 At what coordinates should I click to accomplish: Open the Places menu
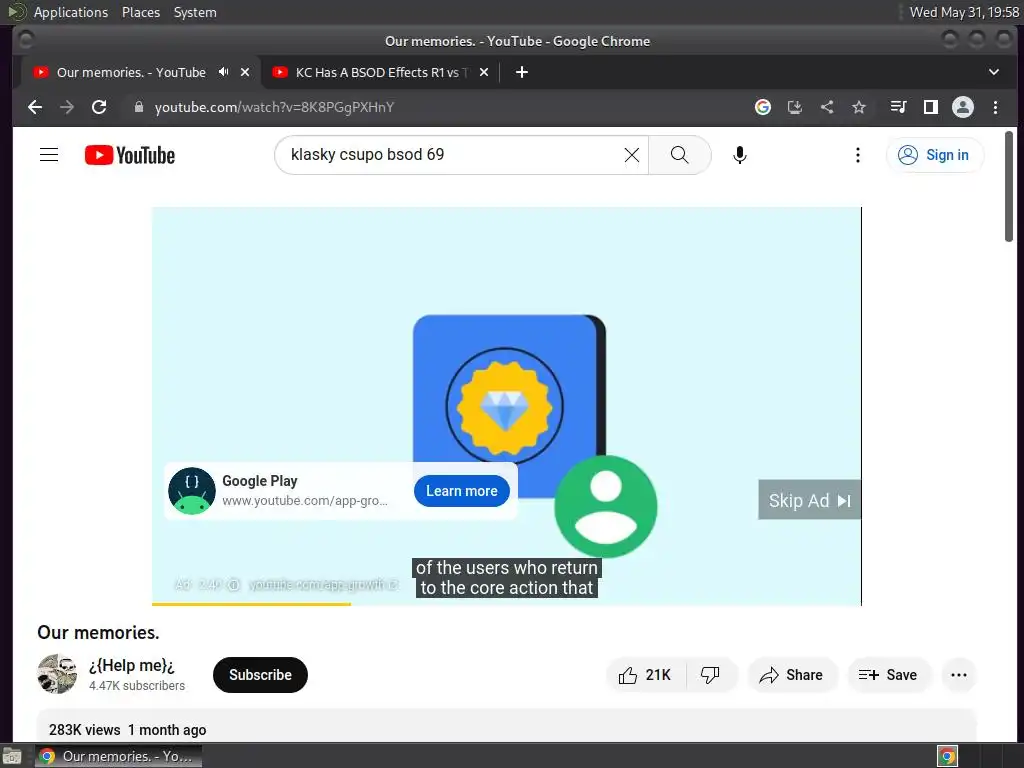(x=141, y=12)
